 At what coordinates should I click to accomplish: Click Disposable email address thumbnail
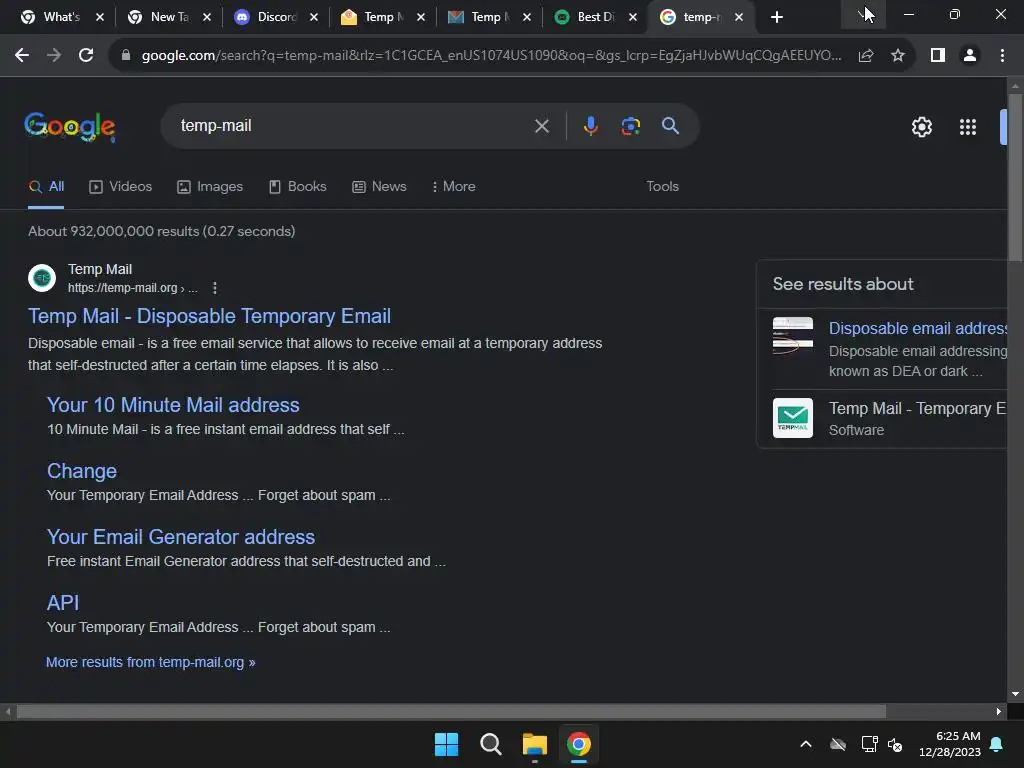pyautogui.click(x=793, y=337)
